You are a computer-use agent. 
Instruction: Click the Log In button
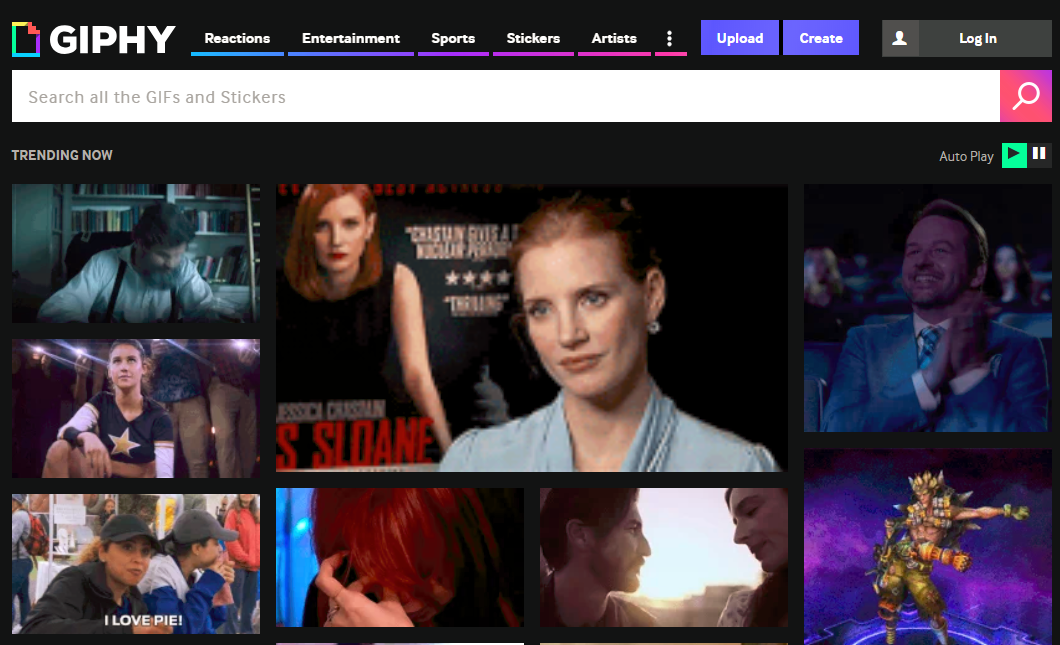click(x=977, y=38)
